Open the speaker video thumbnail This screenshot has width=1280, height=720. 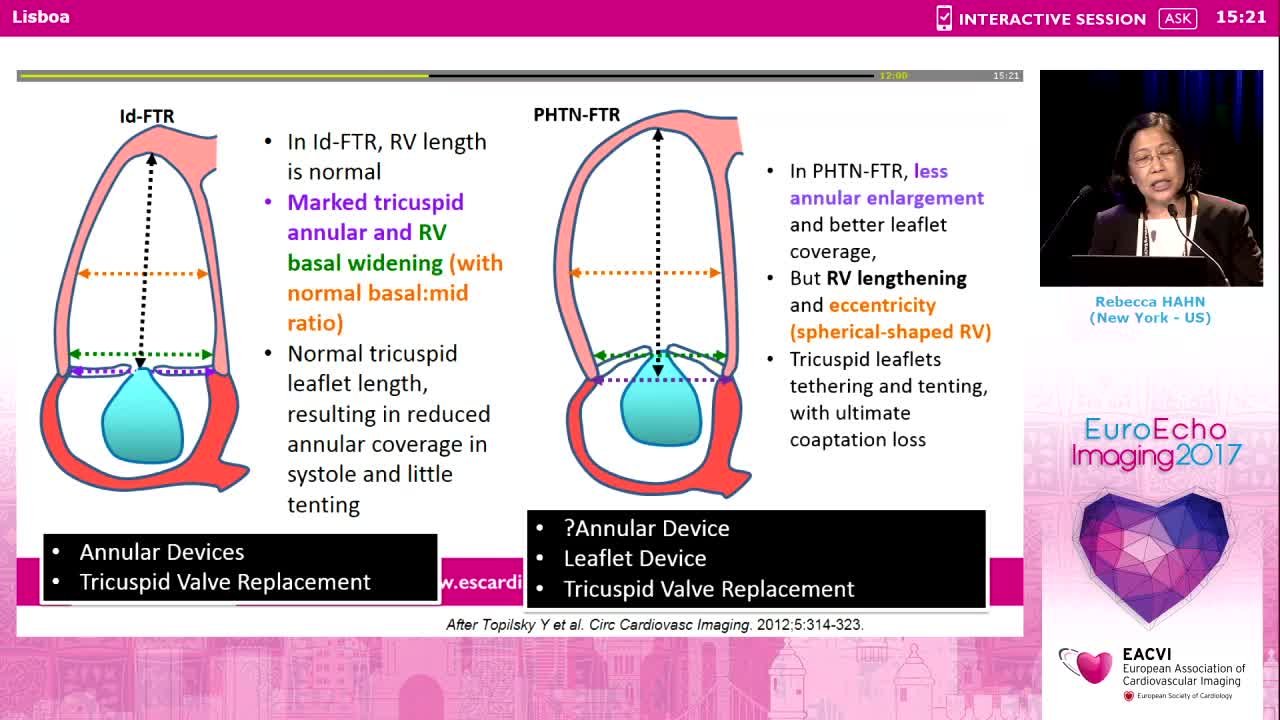[1151, 178]
